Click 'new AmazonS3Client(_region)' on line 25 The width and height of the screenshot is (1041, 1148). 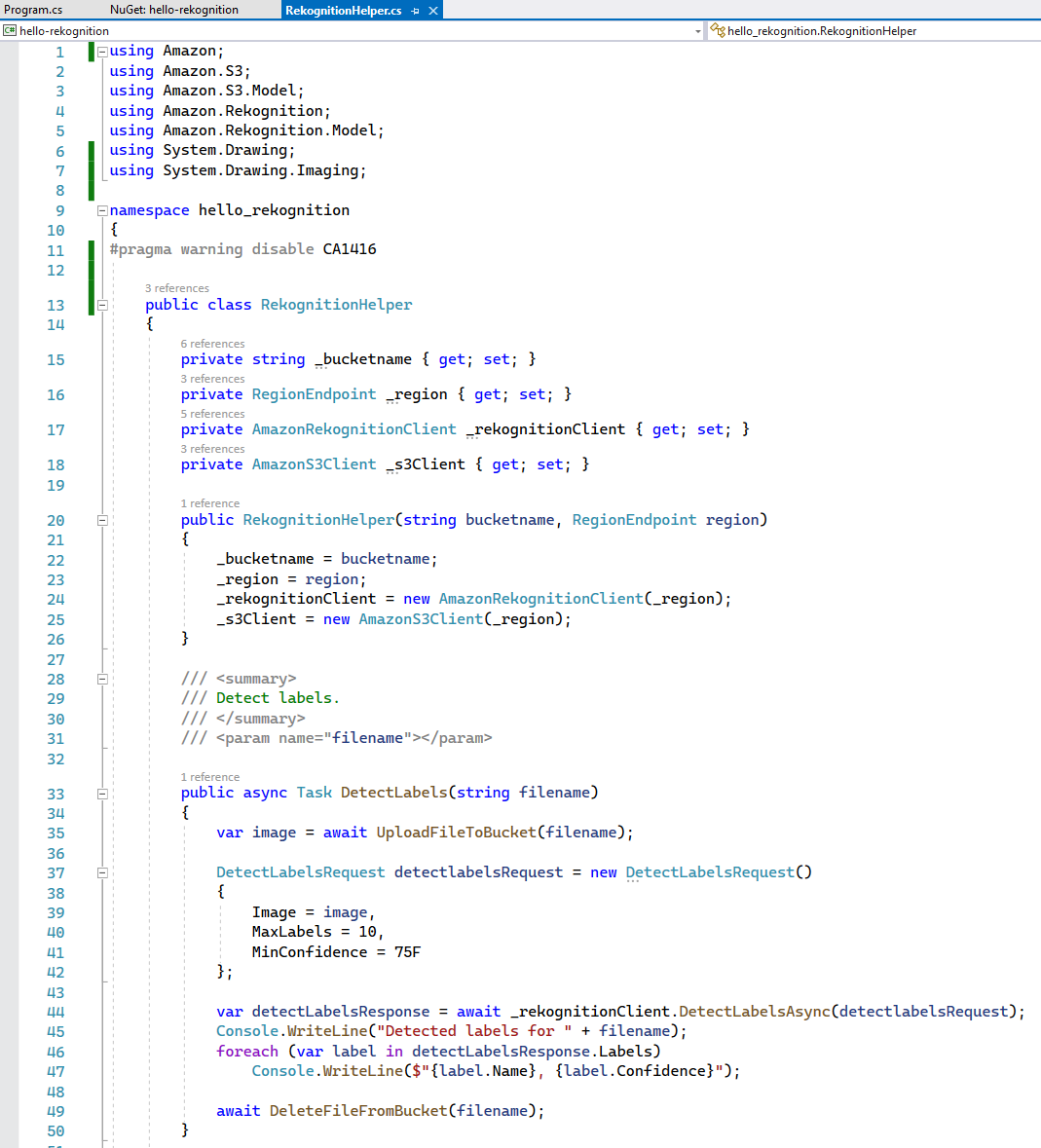[443, 619]
